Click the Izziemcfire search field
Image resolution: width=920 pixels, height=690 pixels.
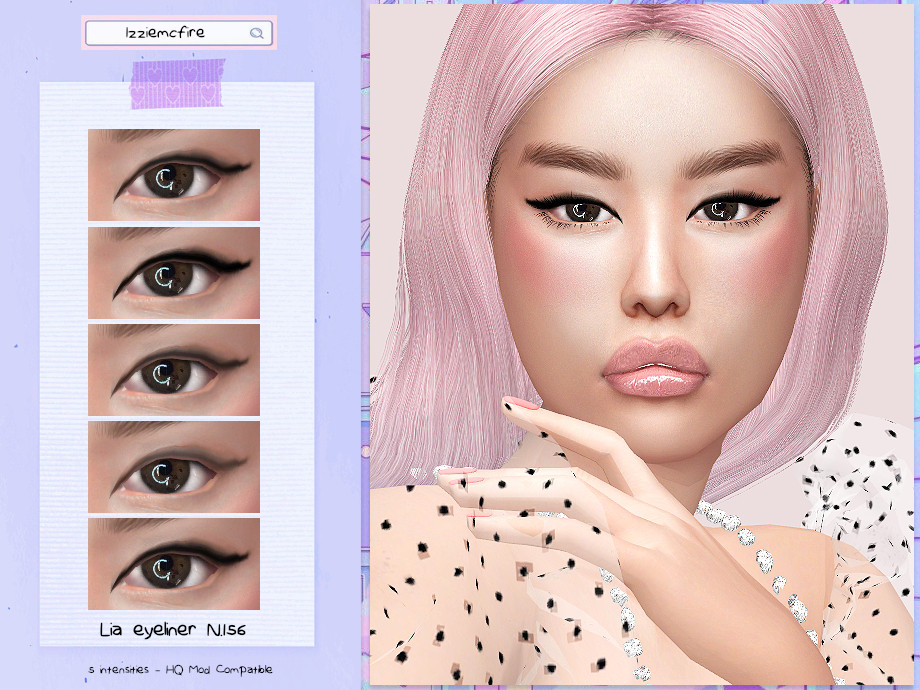click(x=165, y=34)
